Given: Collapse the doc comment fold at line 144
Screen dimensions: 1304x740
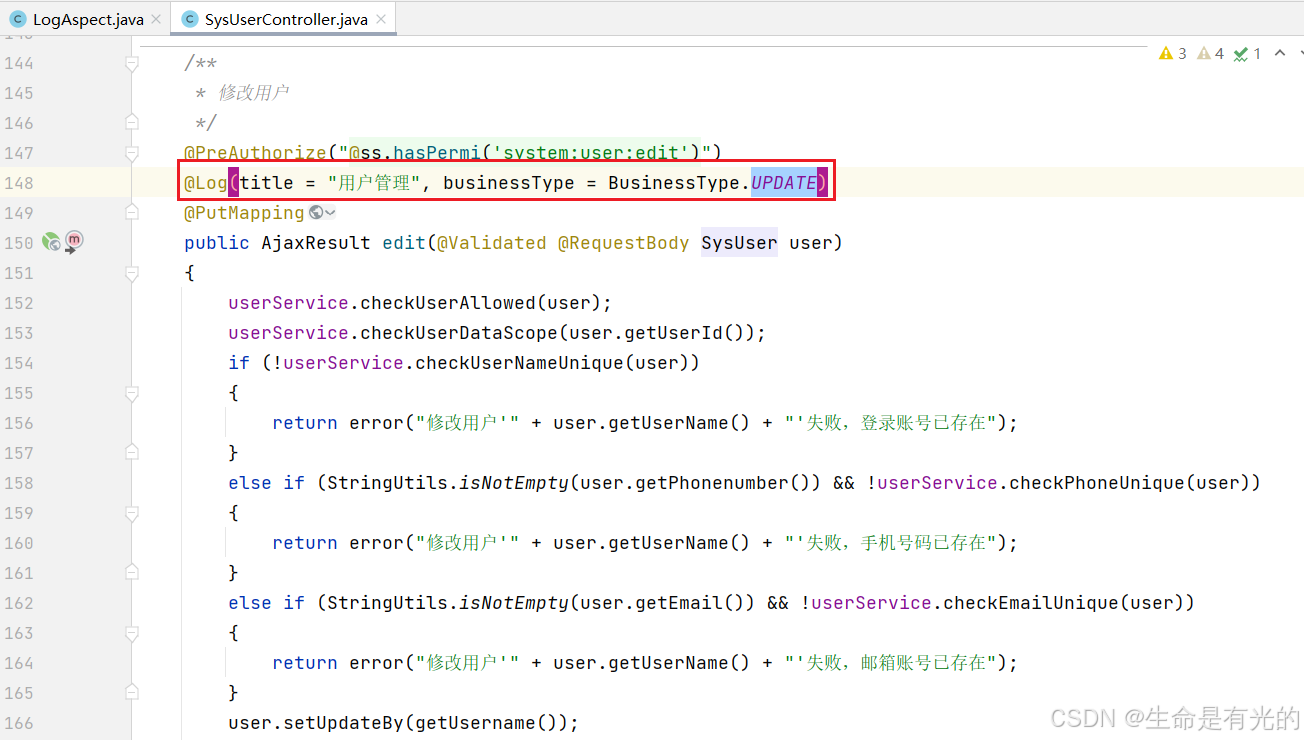Looking at the screenshot, I should [131, 63].
